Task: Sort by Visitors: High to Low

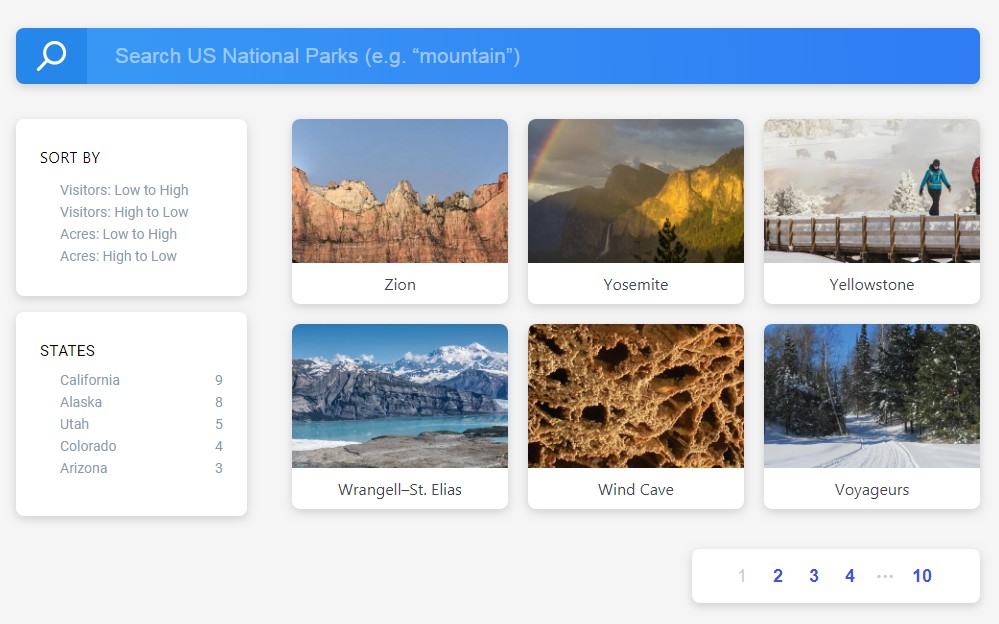Action: pyautogui.click(x=124, y=212)
